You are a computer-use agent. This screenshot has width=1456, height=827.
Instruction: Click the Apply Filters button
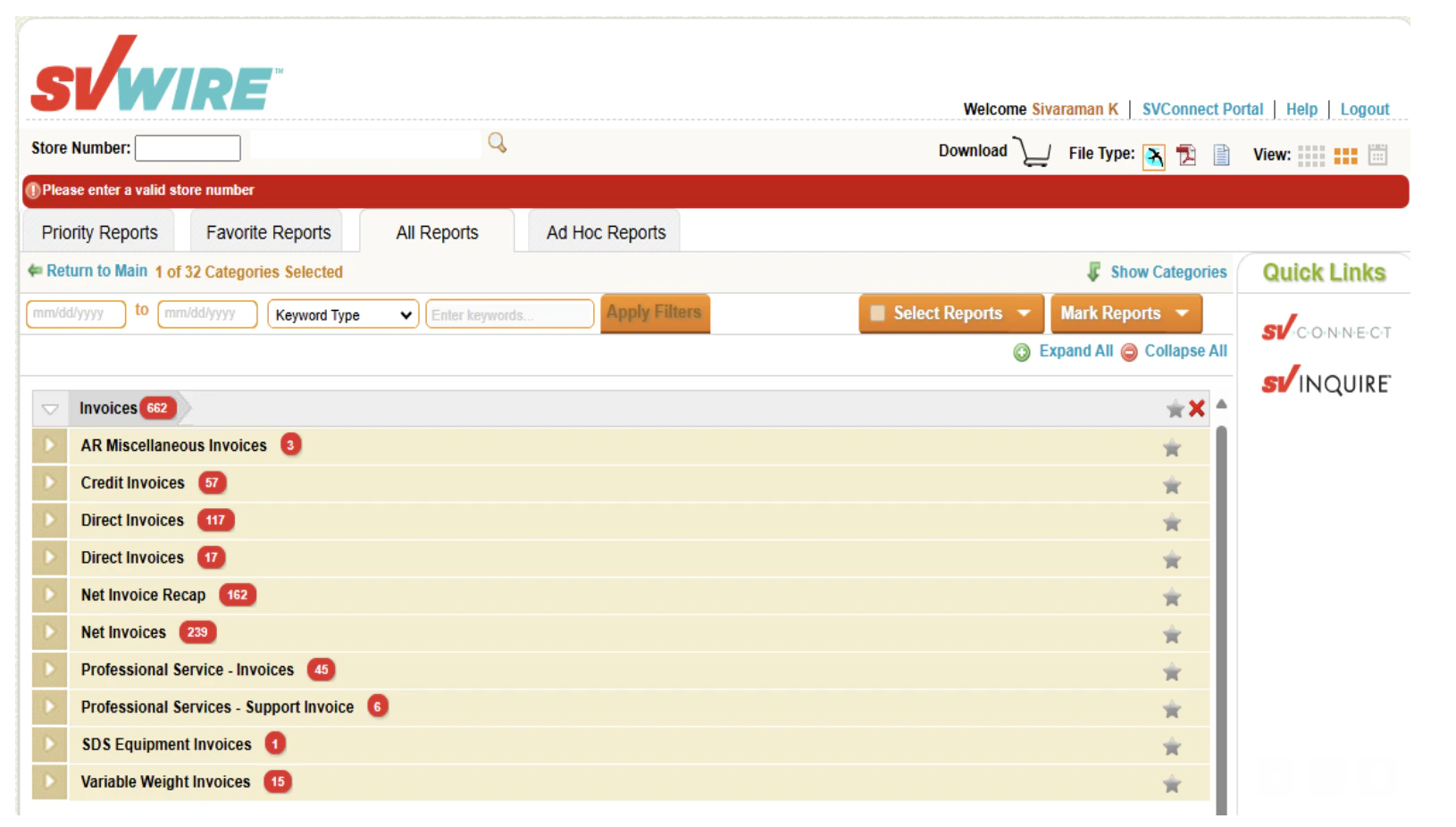coord(655,313)
